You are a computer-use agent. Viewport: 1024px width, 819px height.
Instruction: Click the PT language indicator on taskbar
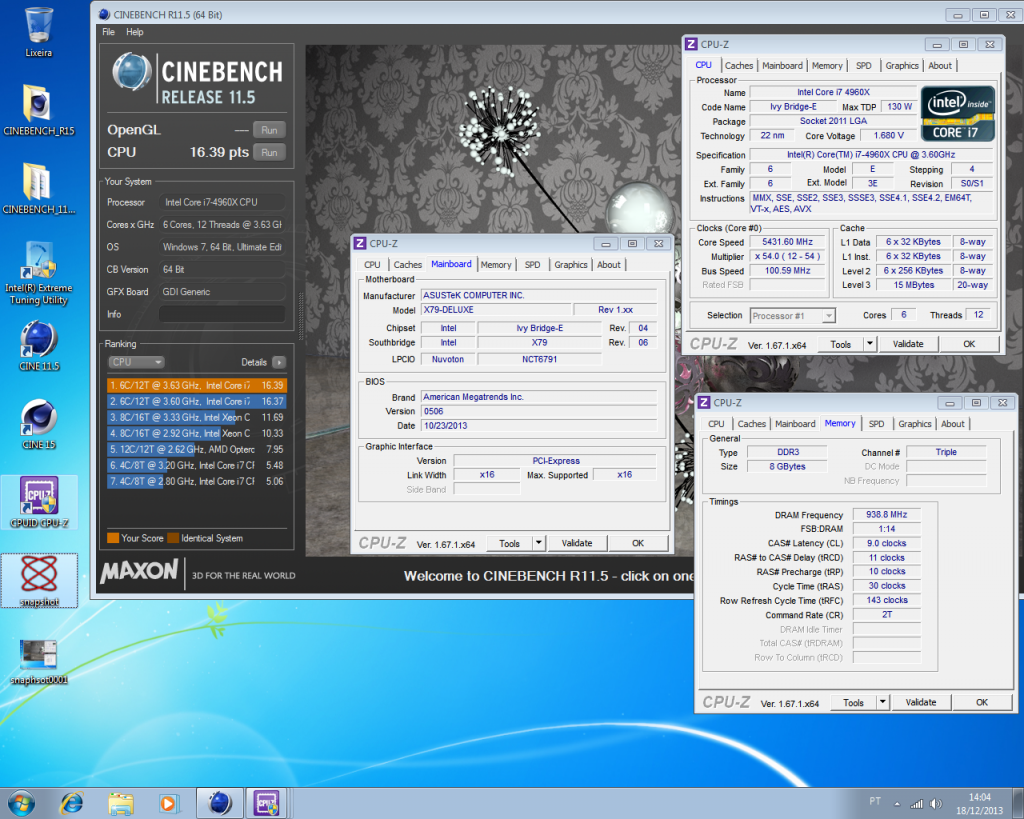[874, 801]
